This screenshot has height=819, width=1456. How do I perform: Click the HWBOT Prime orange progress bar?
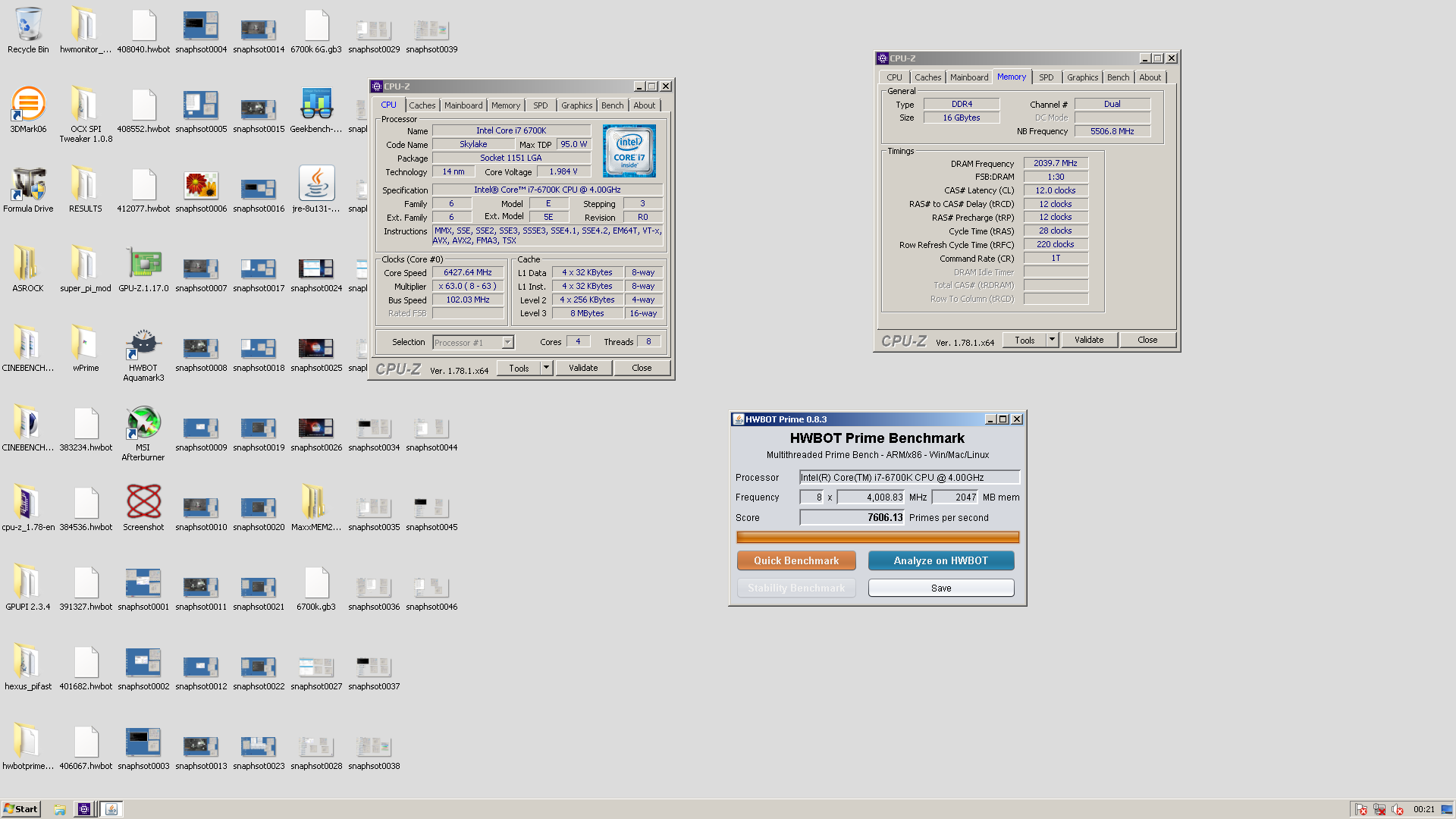click(x=877, y=538)
